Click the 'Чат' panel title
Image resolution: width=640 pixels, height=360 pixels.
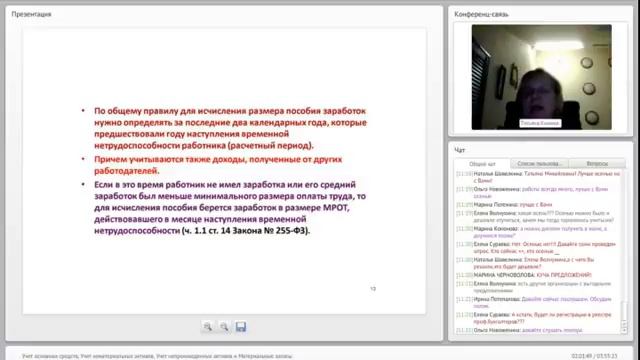pyautogui.click(x=460, y=150)
